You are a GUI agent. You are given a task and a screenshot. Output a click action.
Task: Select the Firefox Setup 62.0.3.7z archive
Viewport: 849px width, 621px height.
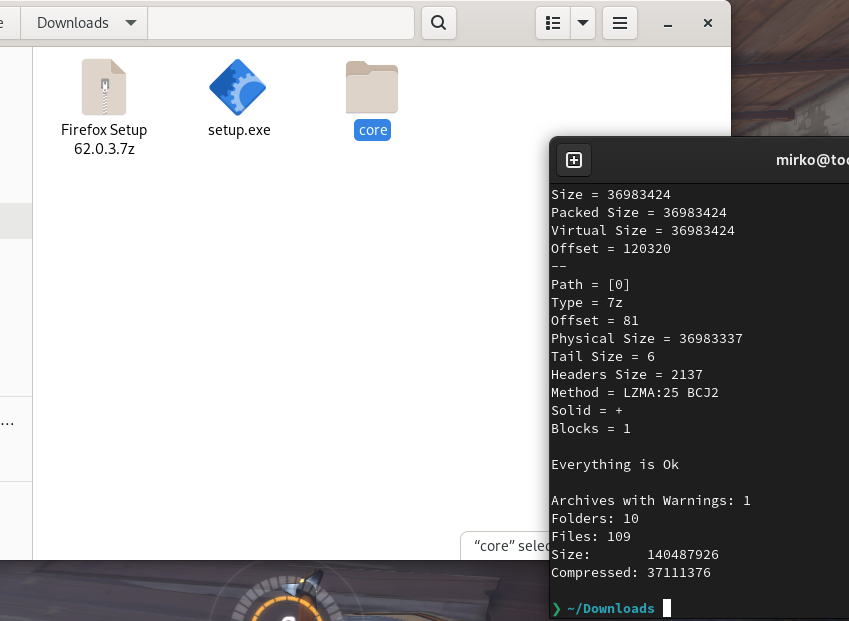[104, 87]
